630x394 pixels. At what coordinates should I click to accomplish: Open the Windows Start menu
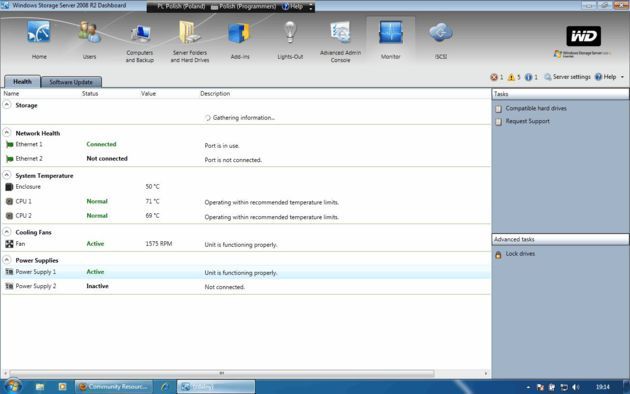click(x=12, y=386)
